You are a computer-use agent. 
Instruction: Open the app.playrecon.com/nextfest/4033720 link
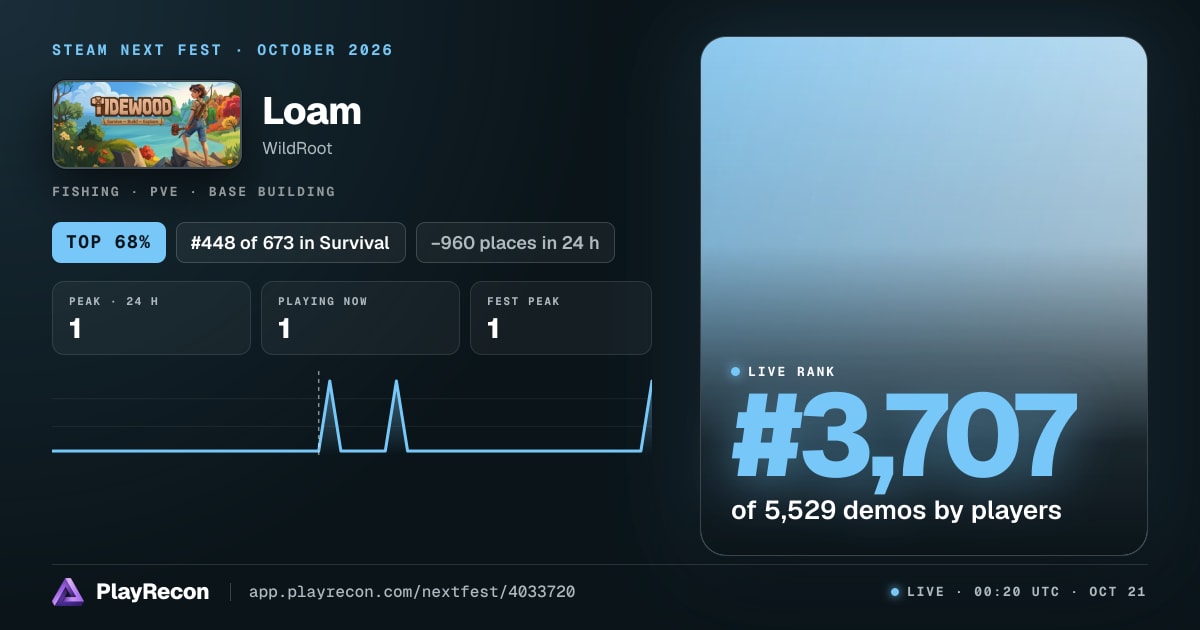(x=412, y=592)
